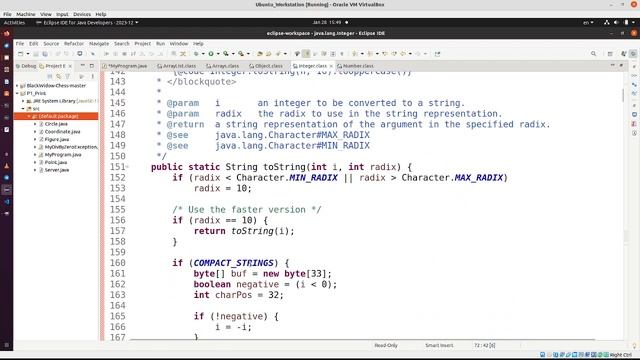
Task: Click the Open Task search toolbar icon
Action: pyautogui.click(x=269, y=53)
